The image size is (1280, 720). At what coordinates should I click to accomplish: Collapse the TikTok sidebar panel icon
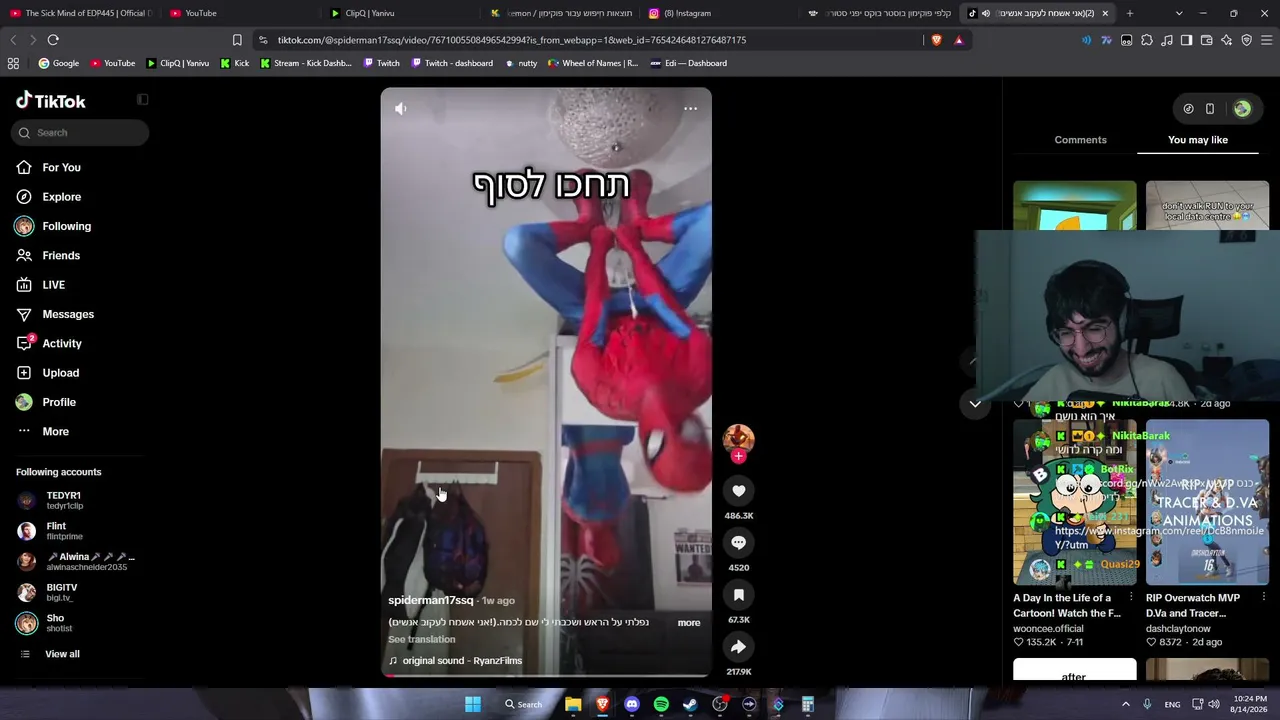click(142, 99)
